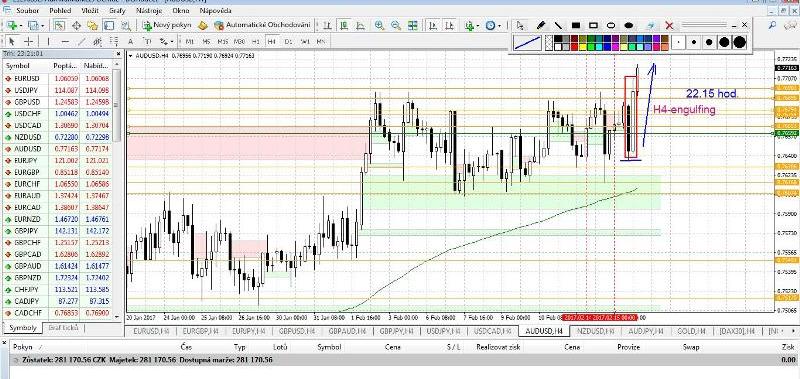Zoom in on the chart

tap(379, 25)
